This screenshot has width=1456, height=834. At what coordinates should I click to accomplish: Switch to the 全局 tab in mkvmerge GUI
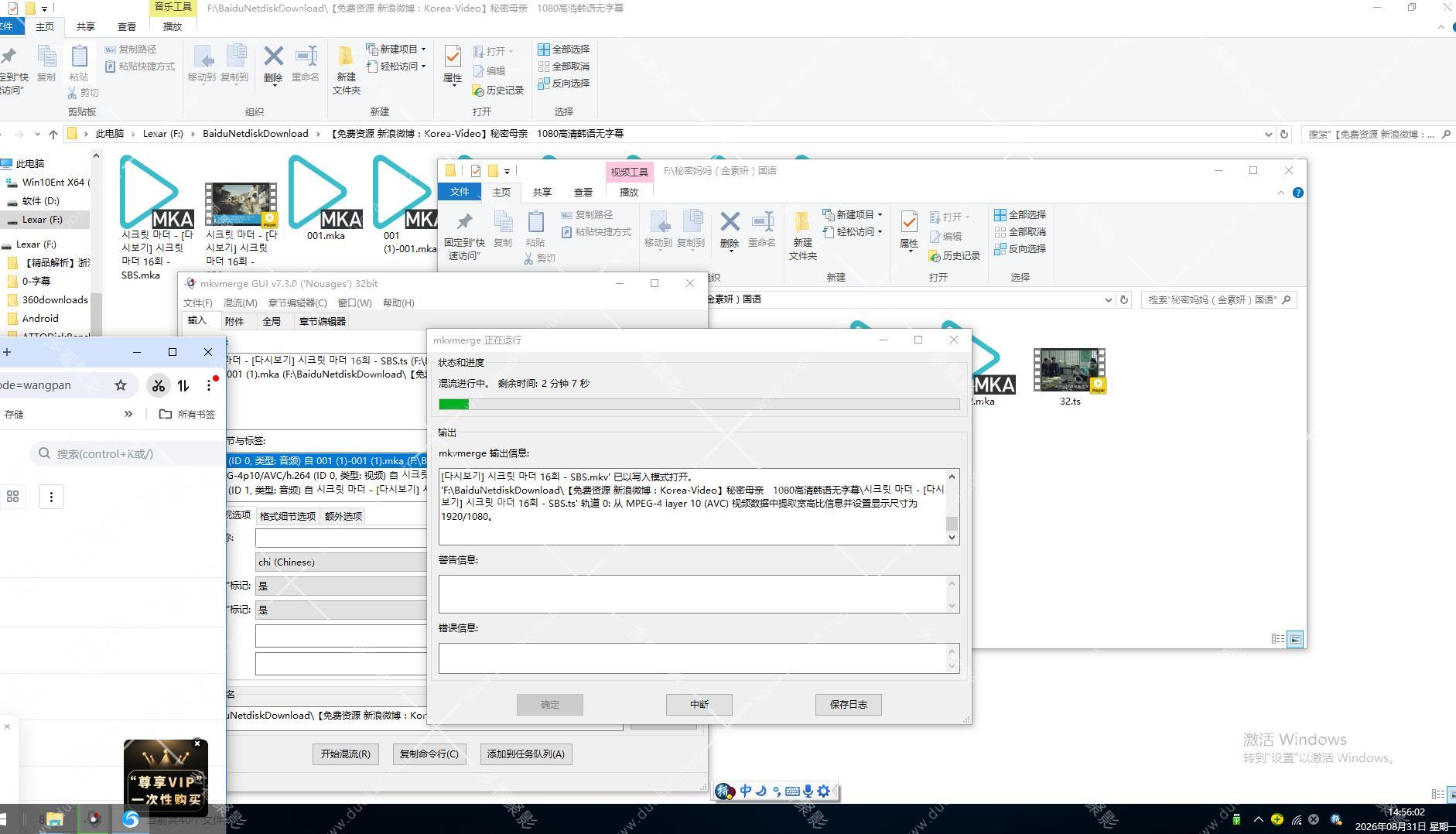(271, 321)
